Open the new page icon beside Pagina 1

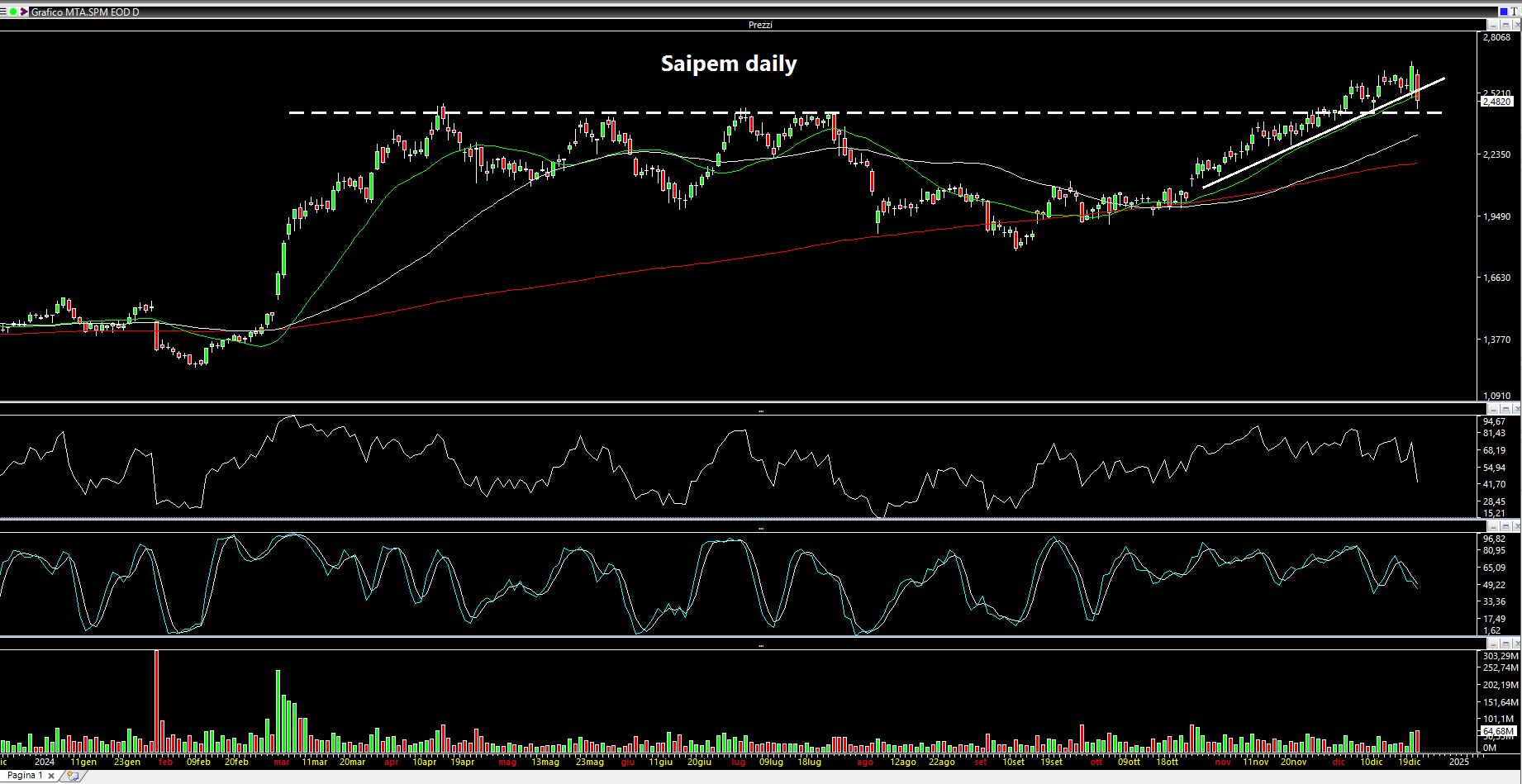[x=73, y=776]
